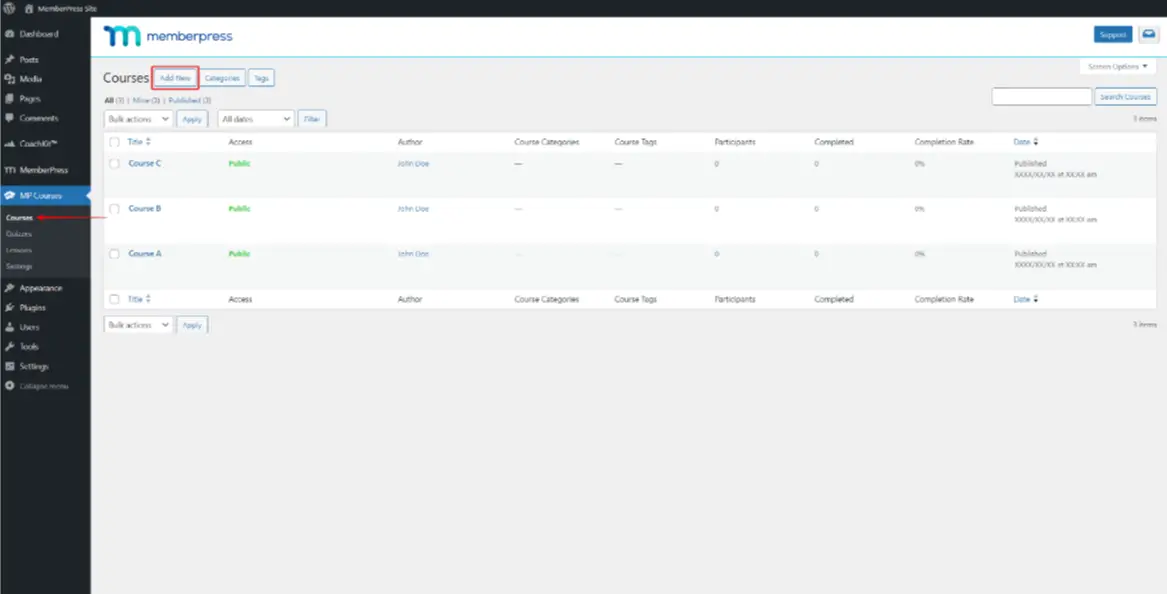Click the Search Courses button

pyautogui.click(x=1125, y=97)
